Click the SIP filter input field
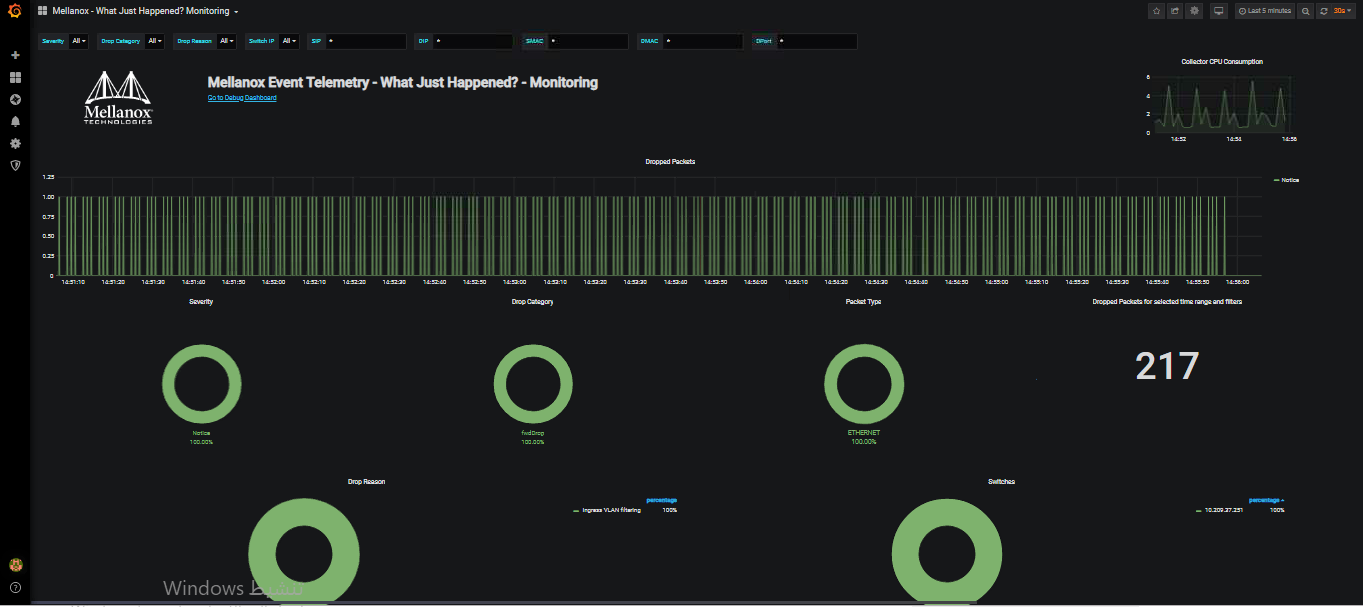 pyautogui.click(x=366, y=41)
